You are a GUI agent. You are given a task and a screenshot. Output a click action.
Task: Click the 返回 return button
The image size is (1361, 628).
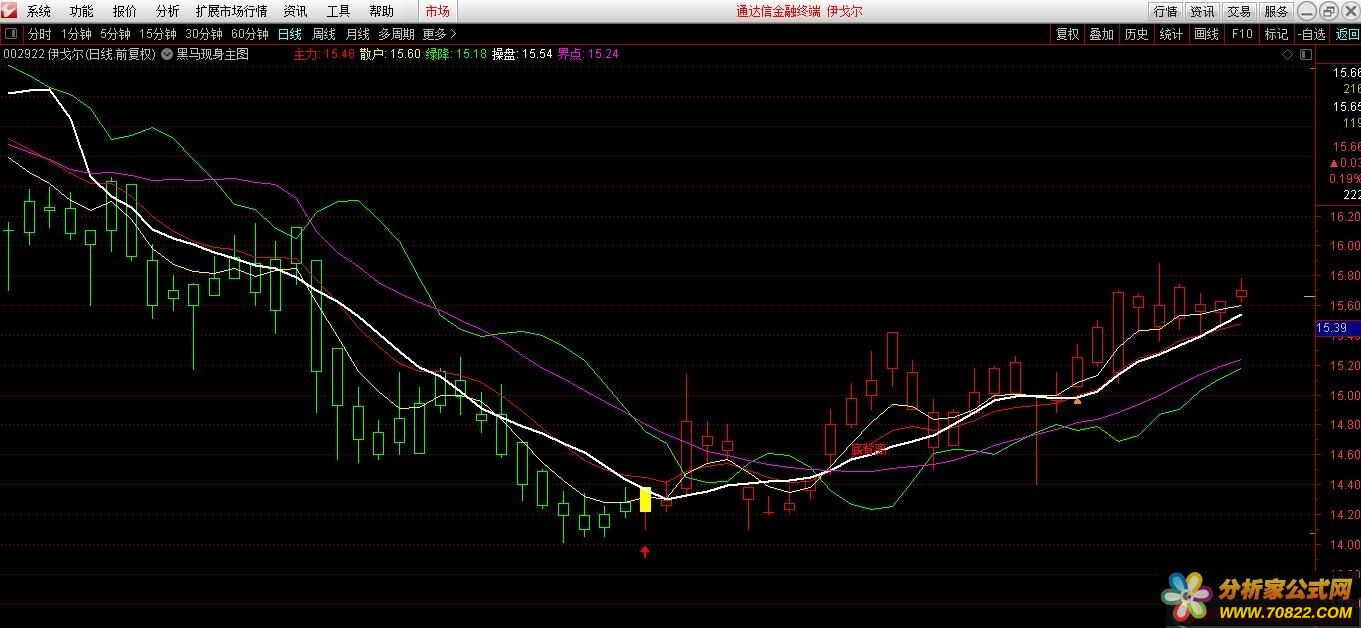click(1347, 33)
